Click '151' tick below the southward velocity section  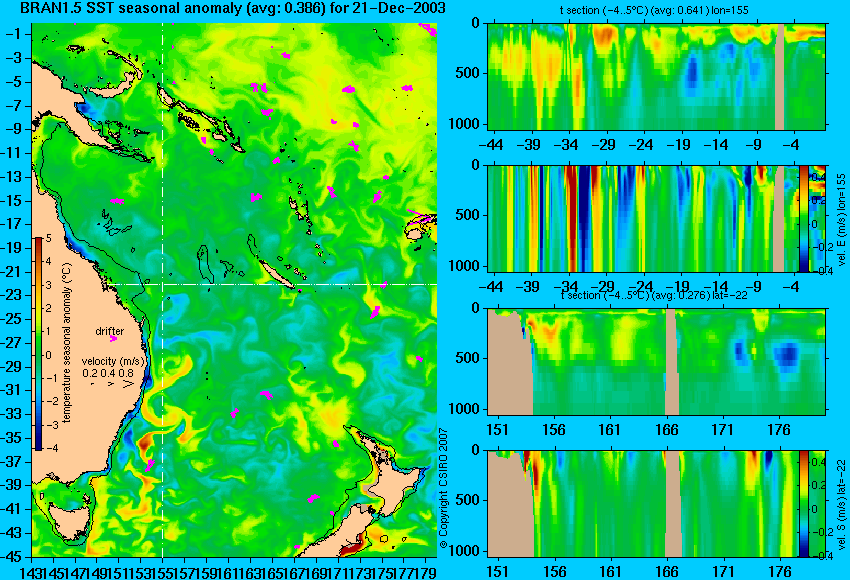coord(497,572)
